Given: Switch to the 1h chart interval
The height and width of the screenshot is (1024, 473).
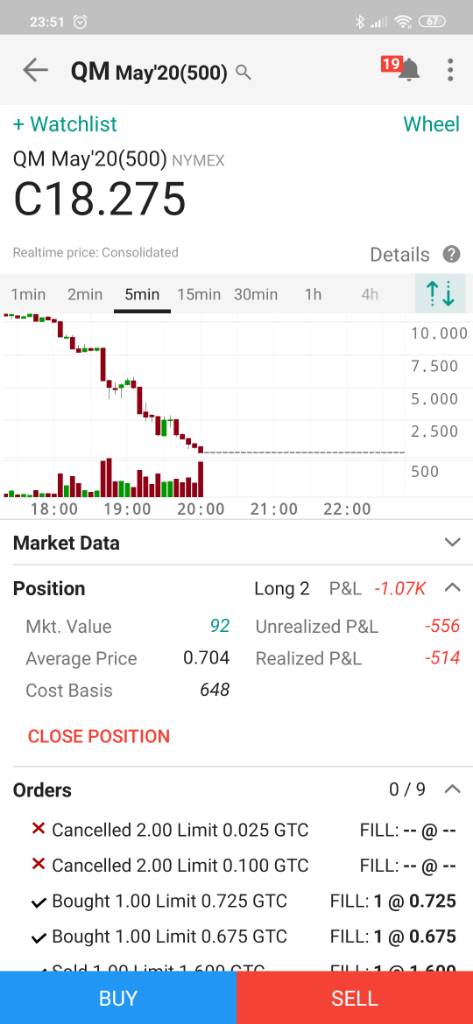Looking at the screenshot, I should pos(313,295).
